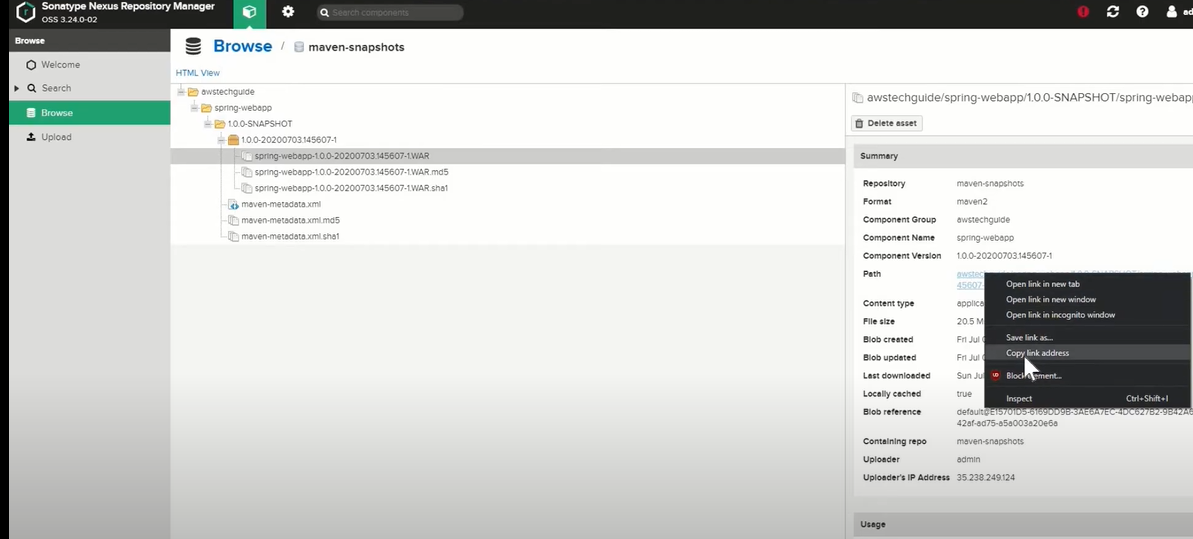The height and width of the screenshot is (539, 1193).
Task: Click the maven-snapshots breadcrumb
Action: (356, 47)
